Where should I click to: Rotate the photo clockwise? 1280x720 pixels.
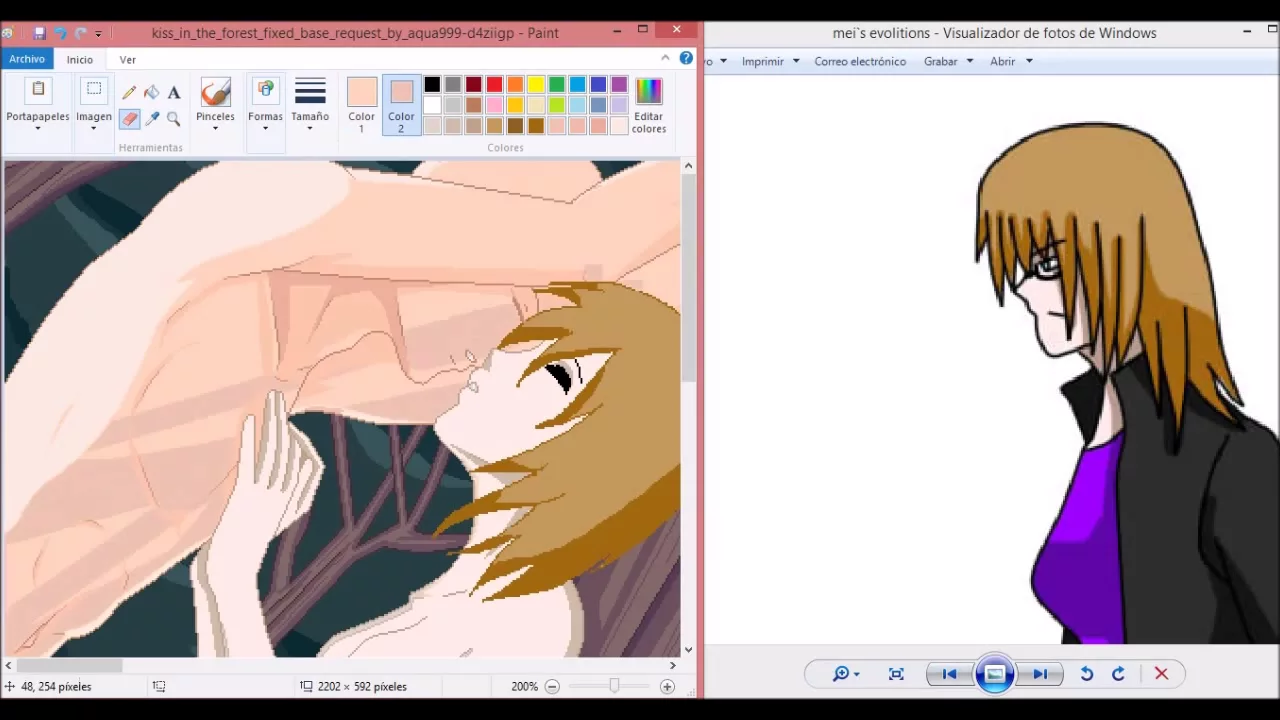coord(1118,674)
